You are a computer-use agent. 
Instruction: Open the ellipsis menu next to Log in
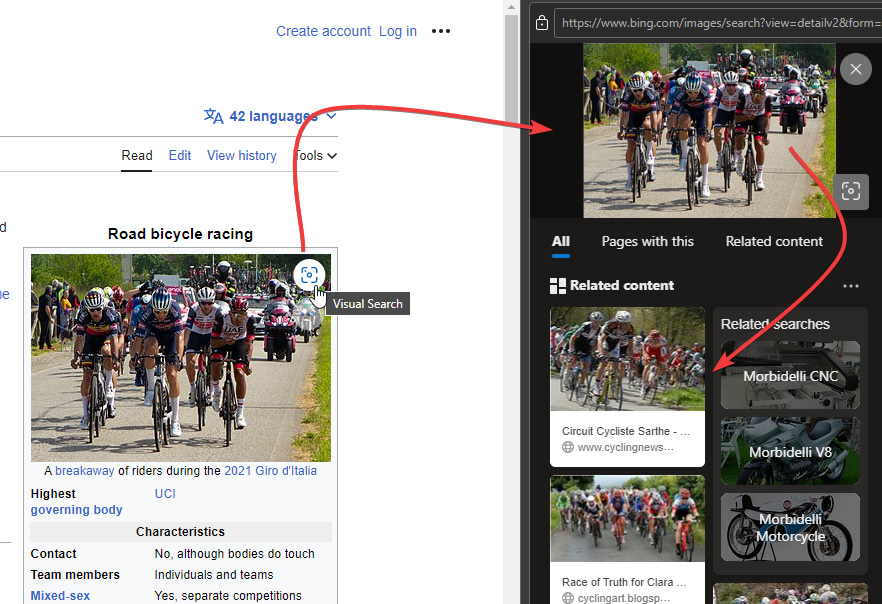point(441,31)
